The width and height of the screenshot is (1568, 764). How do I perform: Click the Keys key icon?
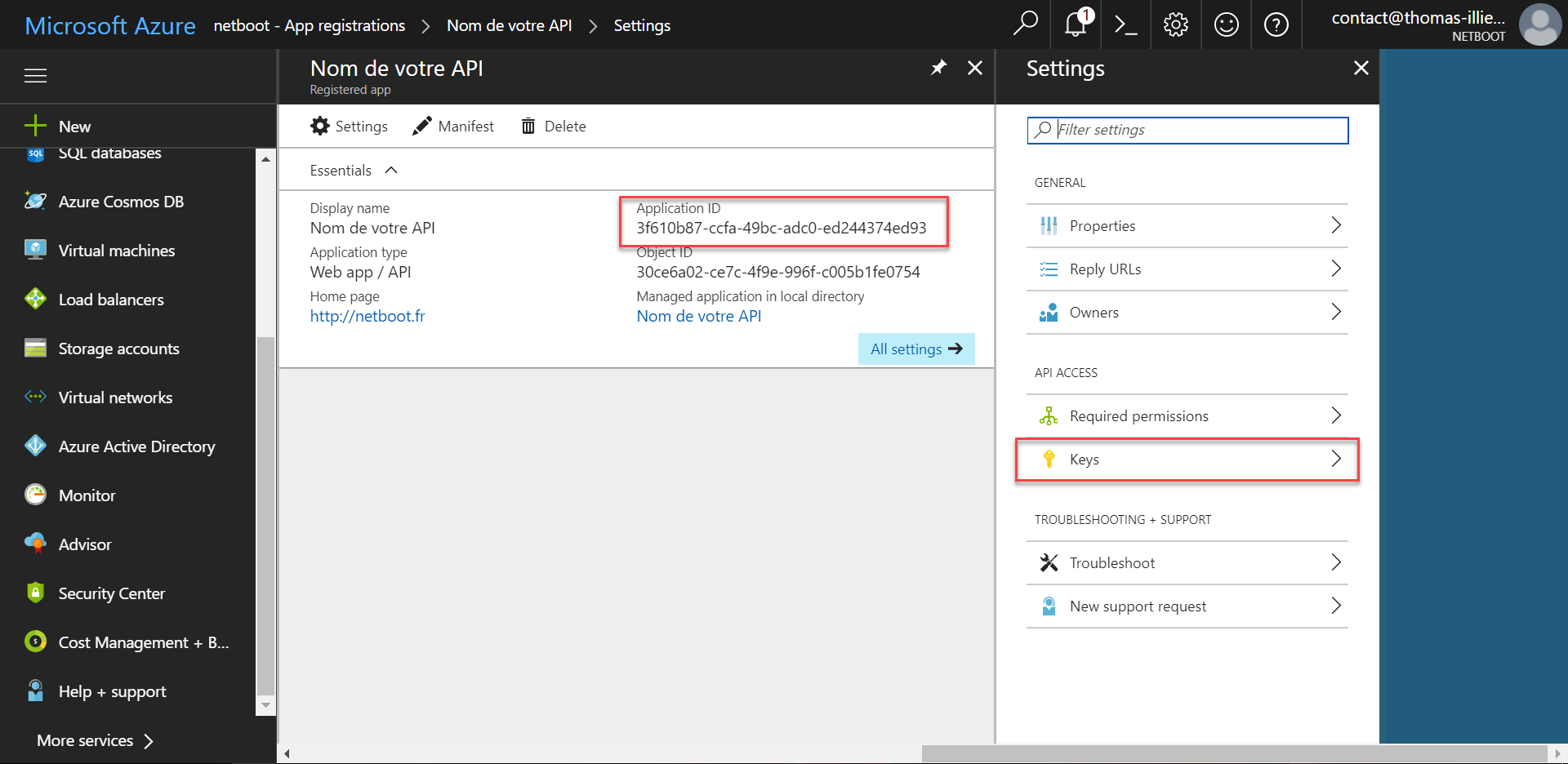[1049, 459]
